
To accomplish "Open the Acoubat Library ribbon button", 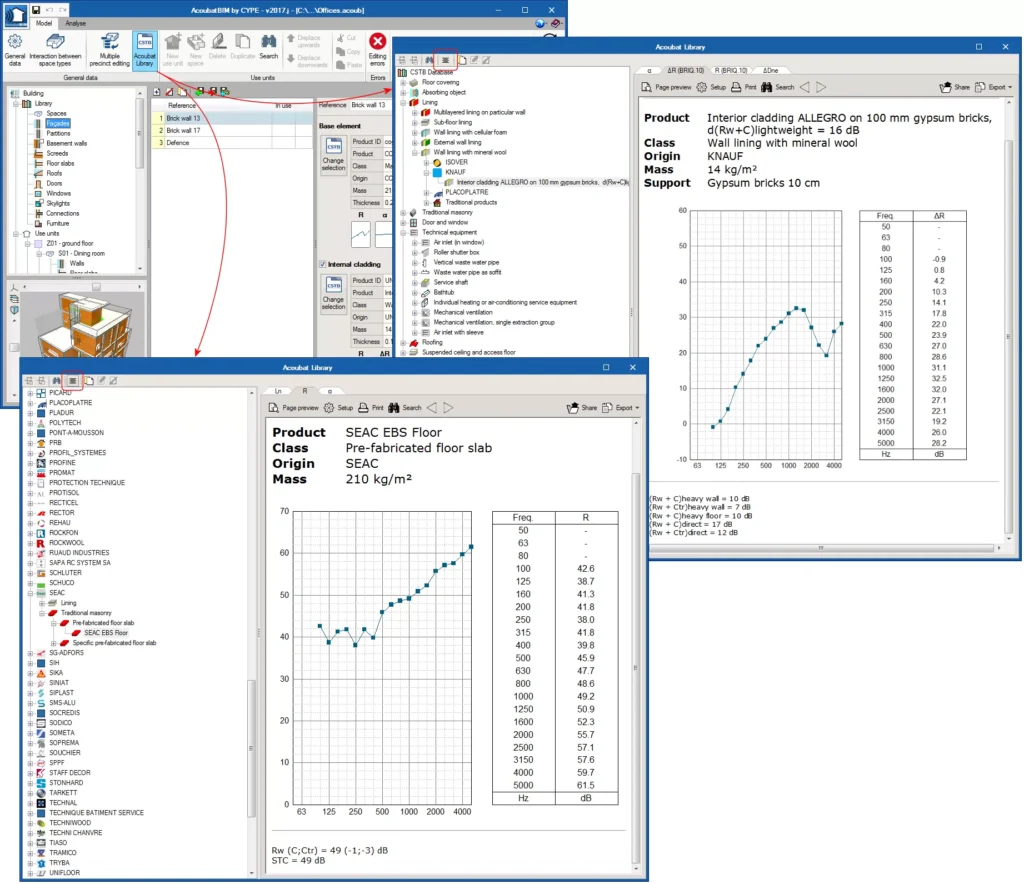I will coord(144,50).
